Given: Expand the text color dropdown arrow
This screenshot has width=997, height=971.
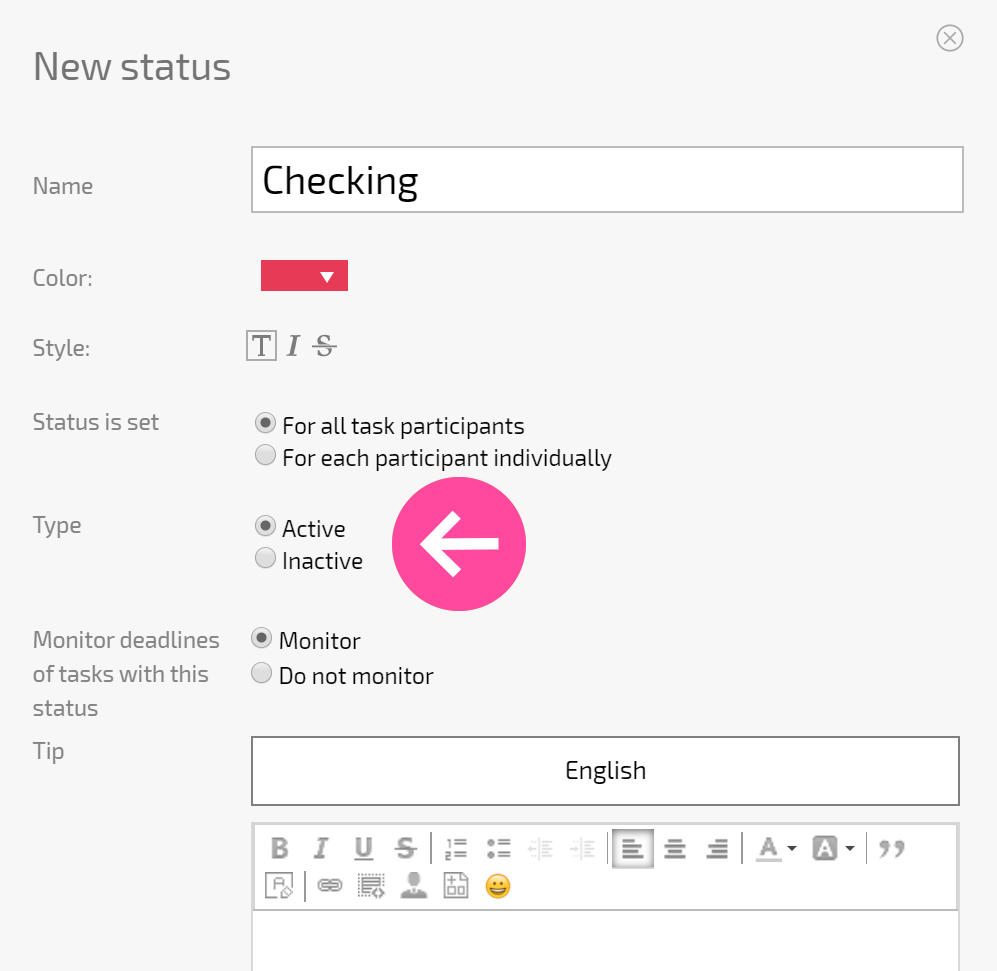Looking at the screenshot, I should click(x=792, y=848).
